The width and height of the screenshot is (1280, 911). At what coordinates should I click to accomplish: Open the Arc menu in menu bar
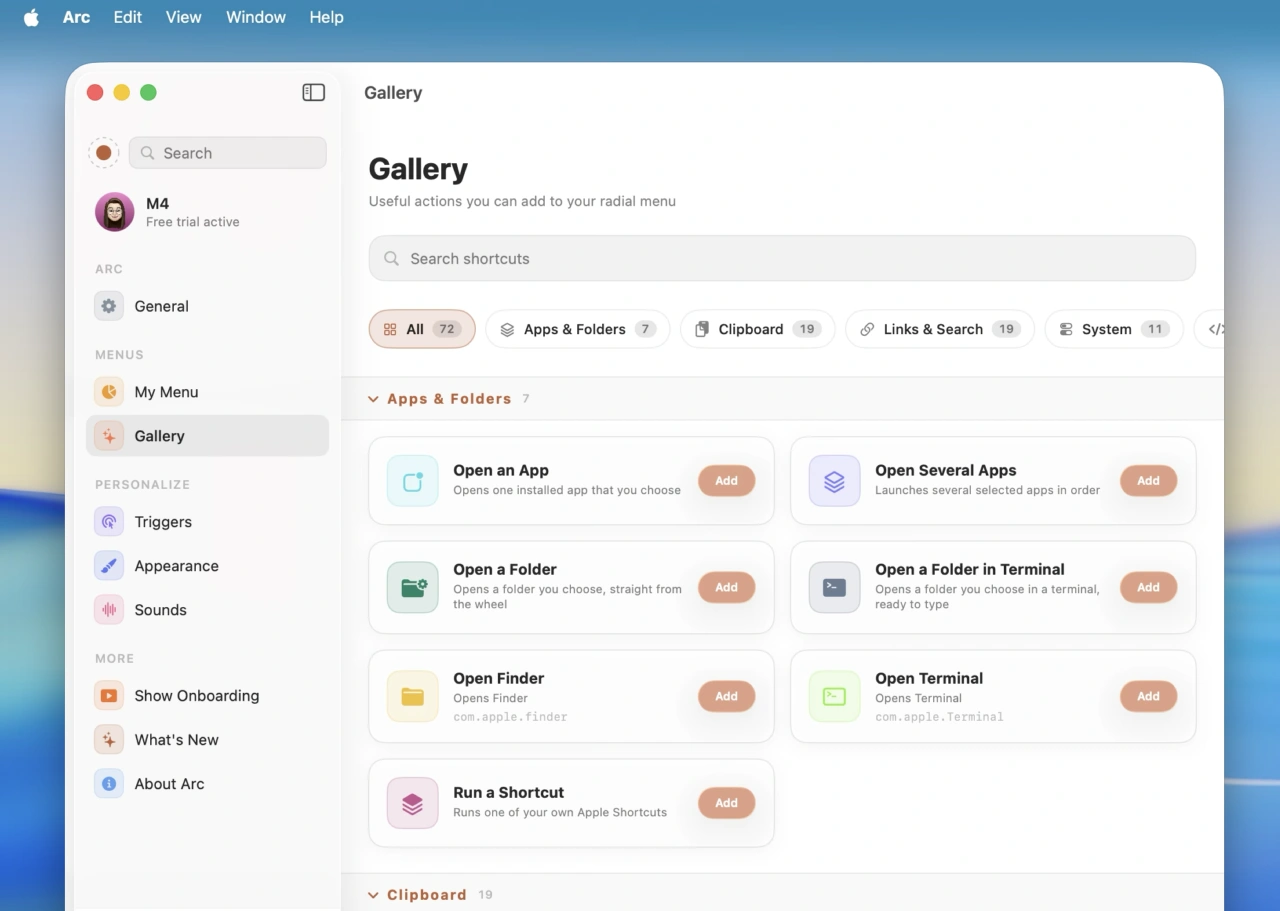tap(76, 17)
